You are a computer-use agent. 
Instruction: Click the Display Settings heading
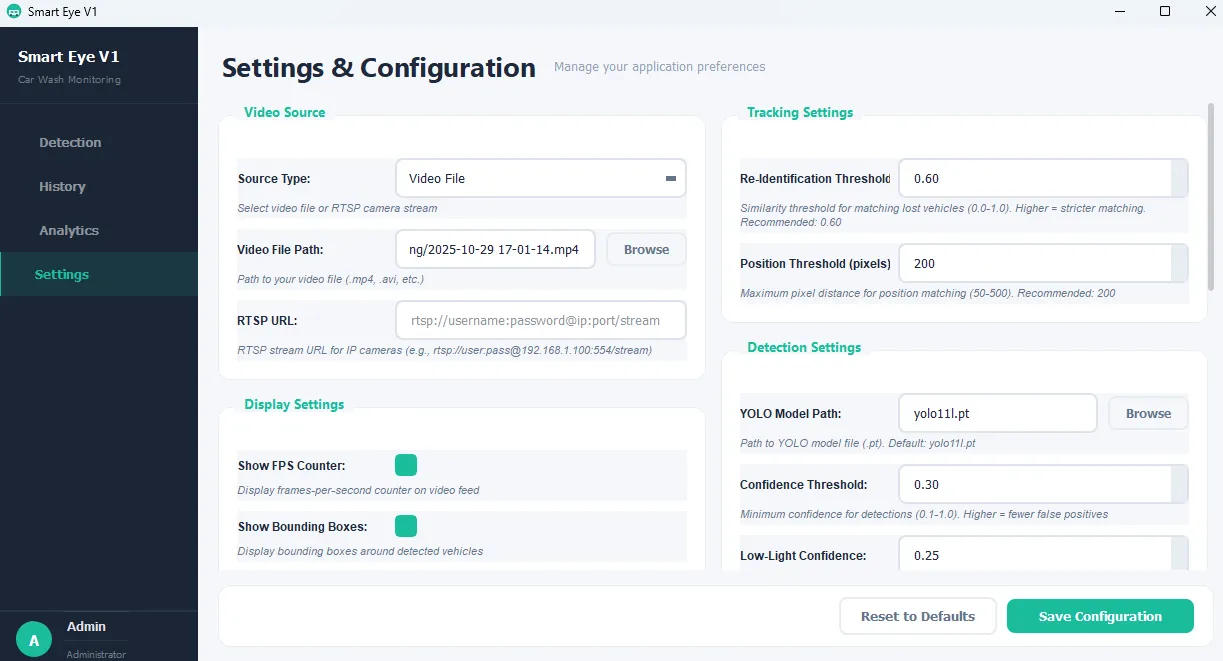coord(294,404)
